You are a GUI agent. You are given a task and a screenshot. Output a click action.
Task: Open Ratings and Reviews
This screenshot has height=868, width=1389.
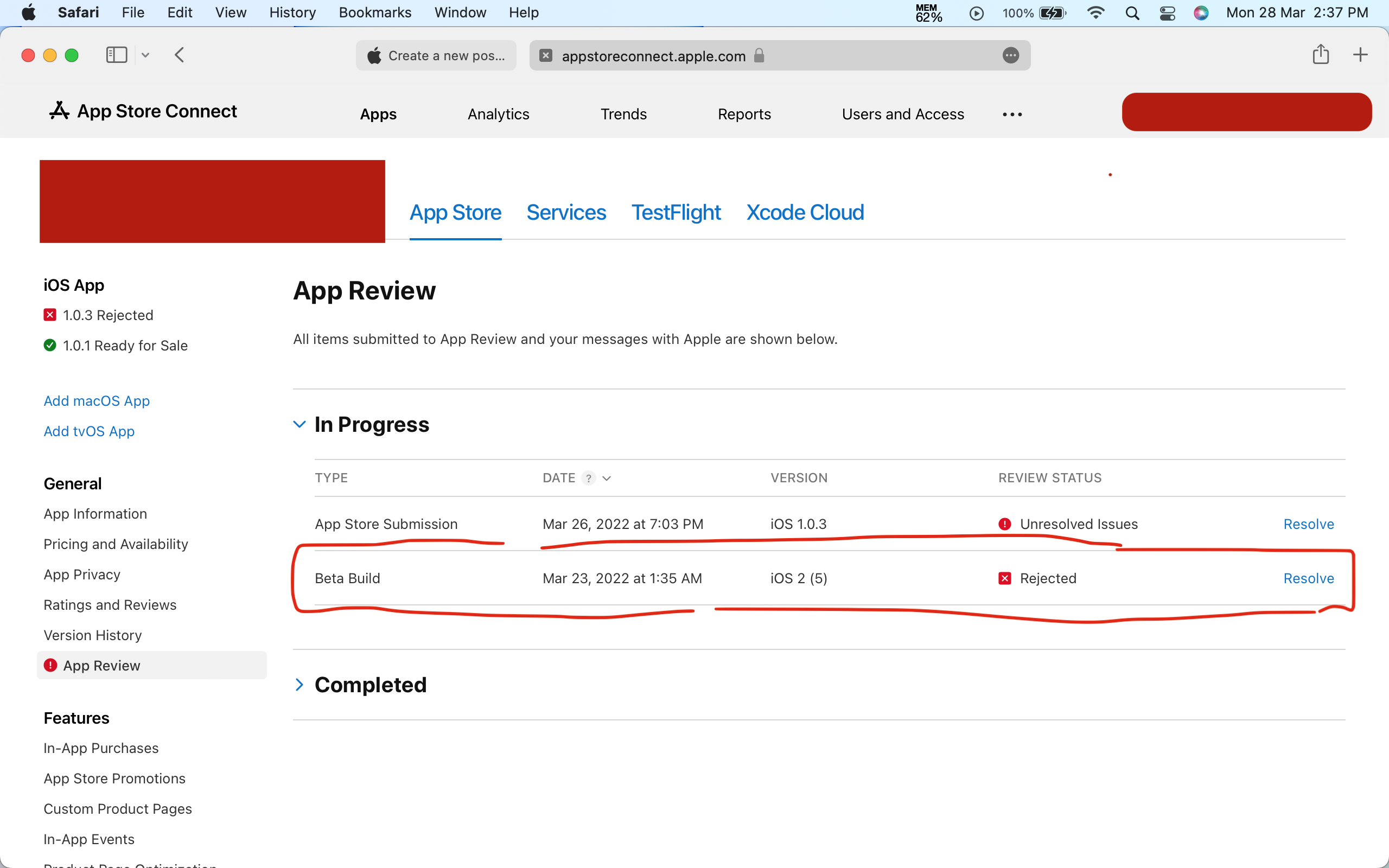coord(110,605)
